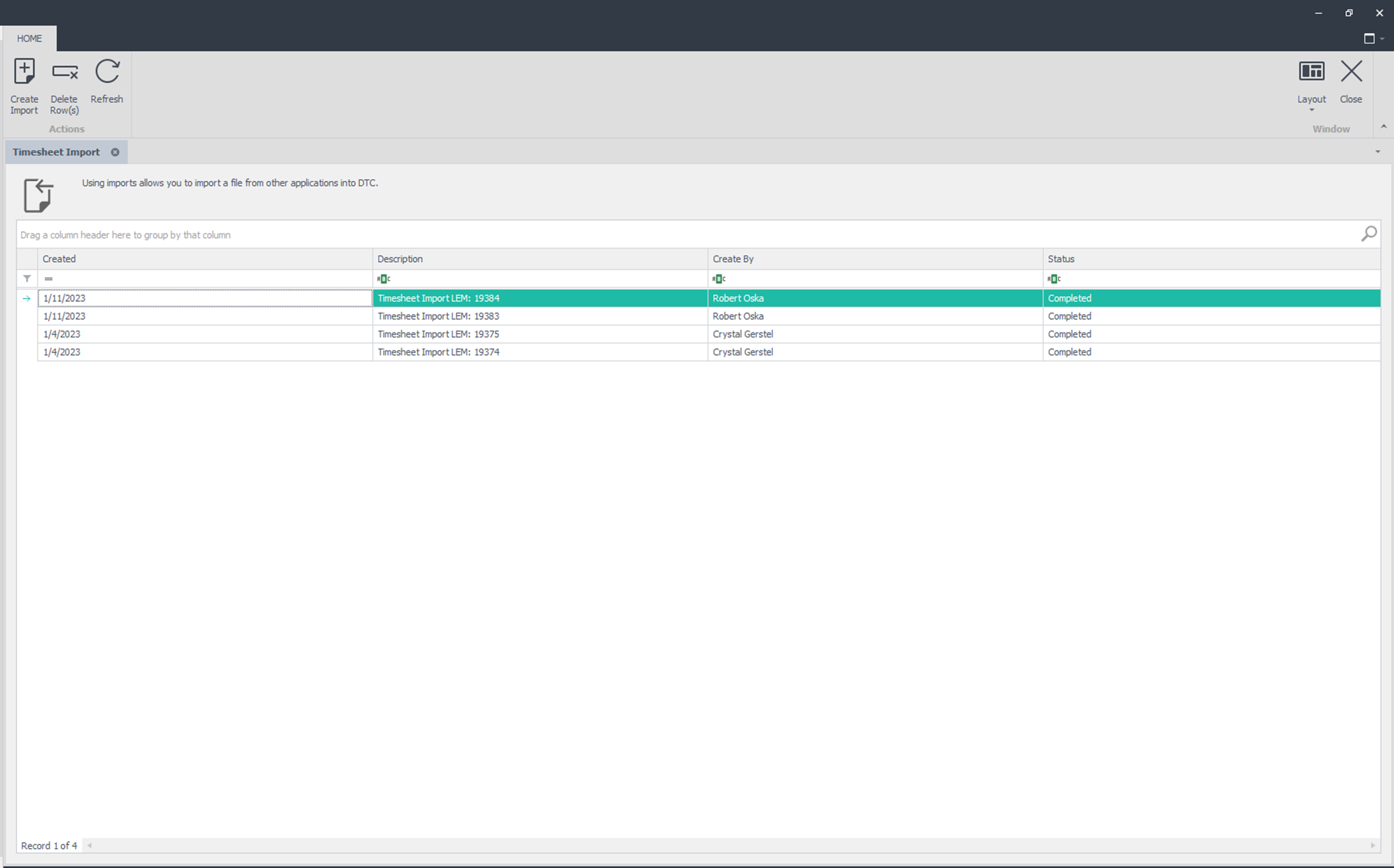The width and height of the screenshot is (1394, 868).
Task: Open Created column equals filter operator
Action: click(x=49, y=279)
